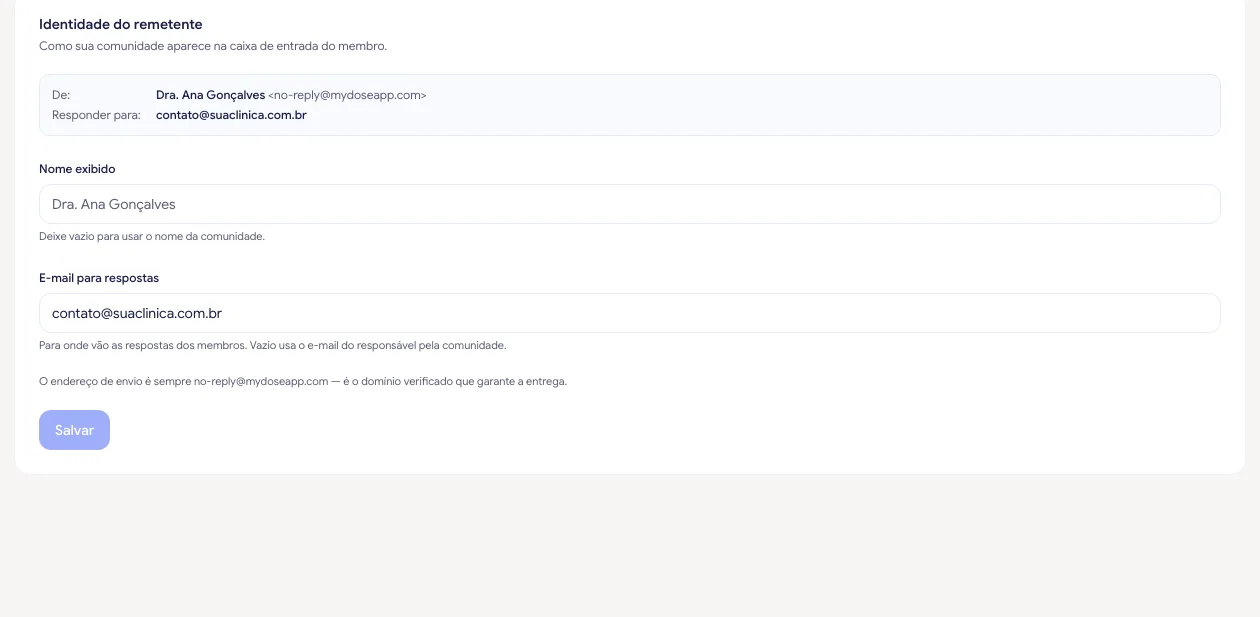Click the sender name 'Dra. Ana Gonçalves' in preview
Screen dimensions: 1260x617
coord(210,95)
